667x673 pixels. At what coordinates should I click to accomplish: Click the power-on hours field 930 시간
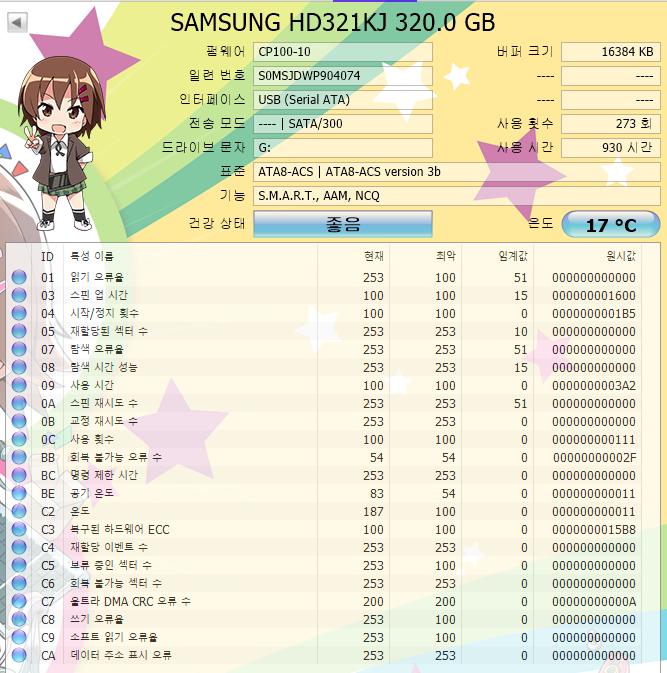tap(611, 148)
